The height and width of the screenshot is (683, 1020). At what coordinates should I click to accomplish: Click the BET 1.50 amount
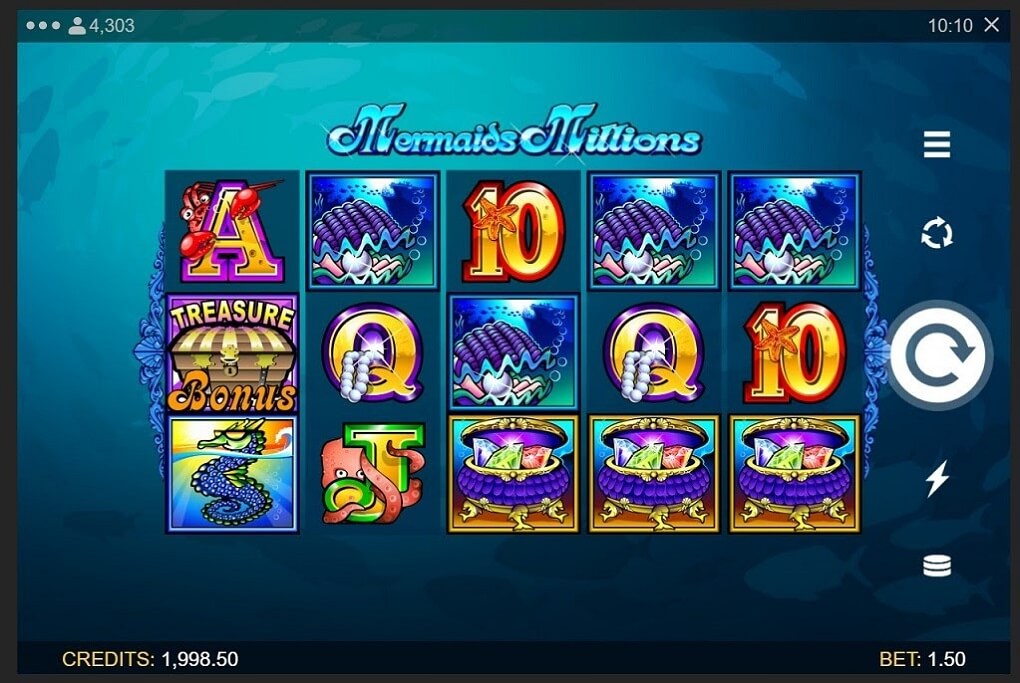point(922,659)
